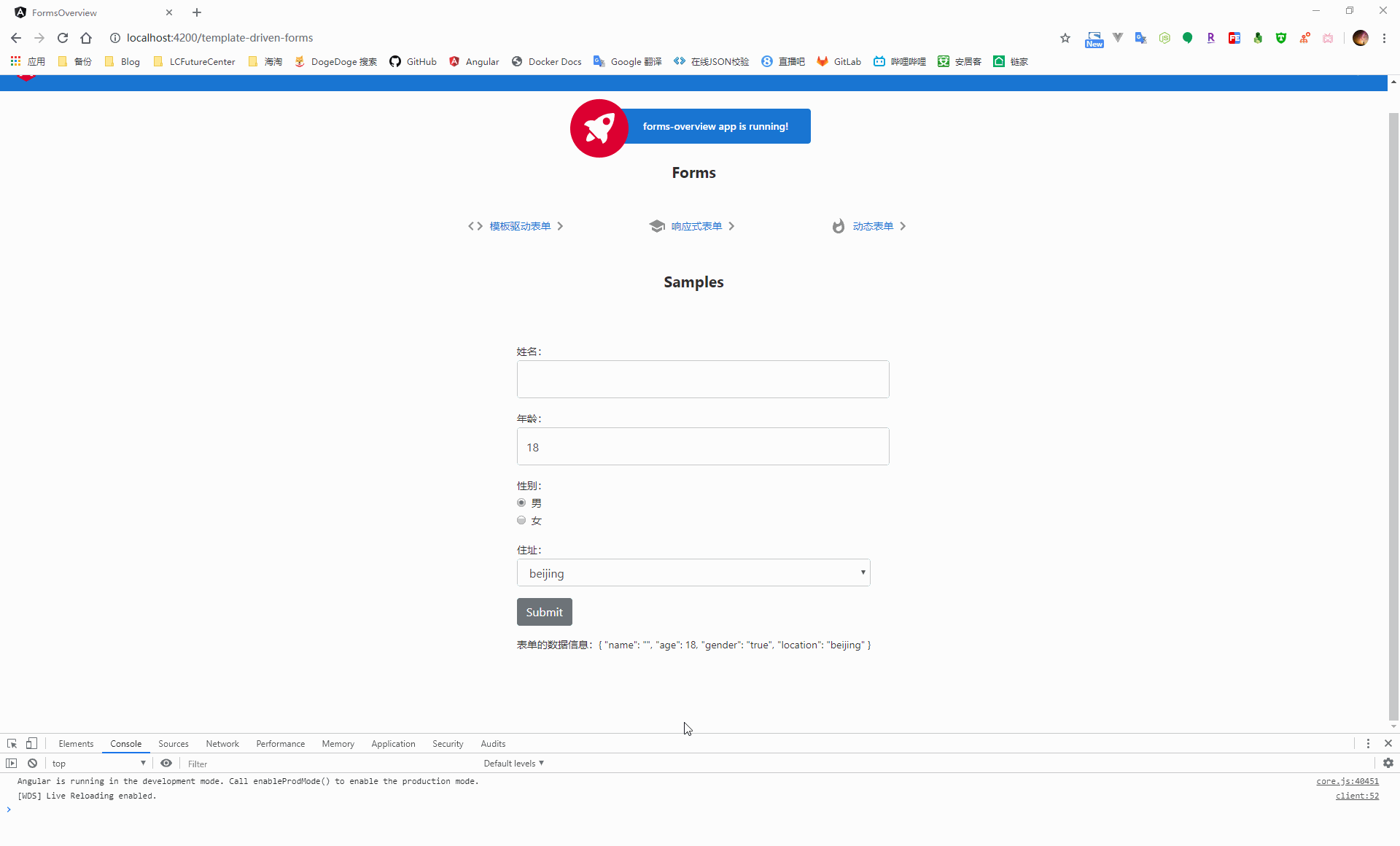The width and height of the screenshot is (1400, 846).
Task: Select the 女 radio button
Action: pos(521,520)
